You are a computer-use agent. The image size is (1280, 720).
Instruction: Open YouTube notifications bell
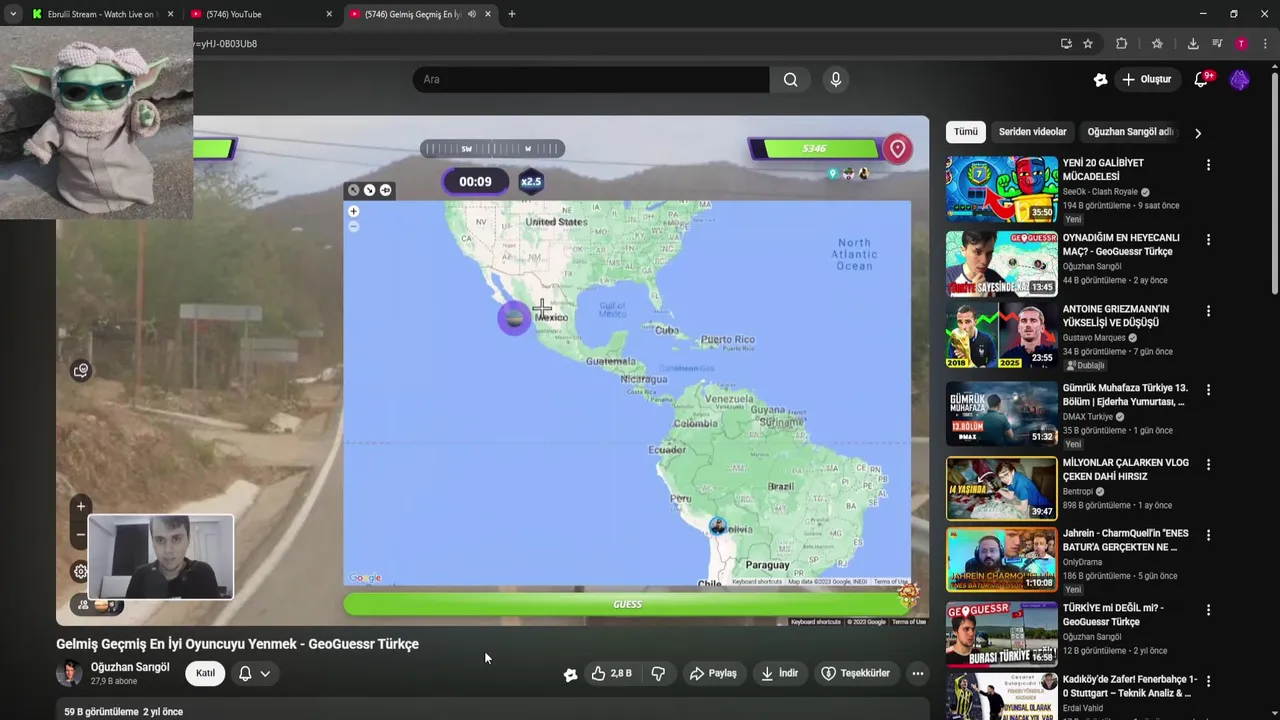click(1201, 80)
